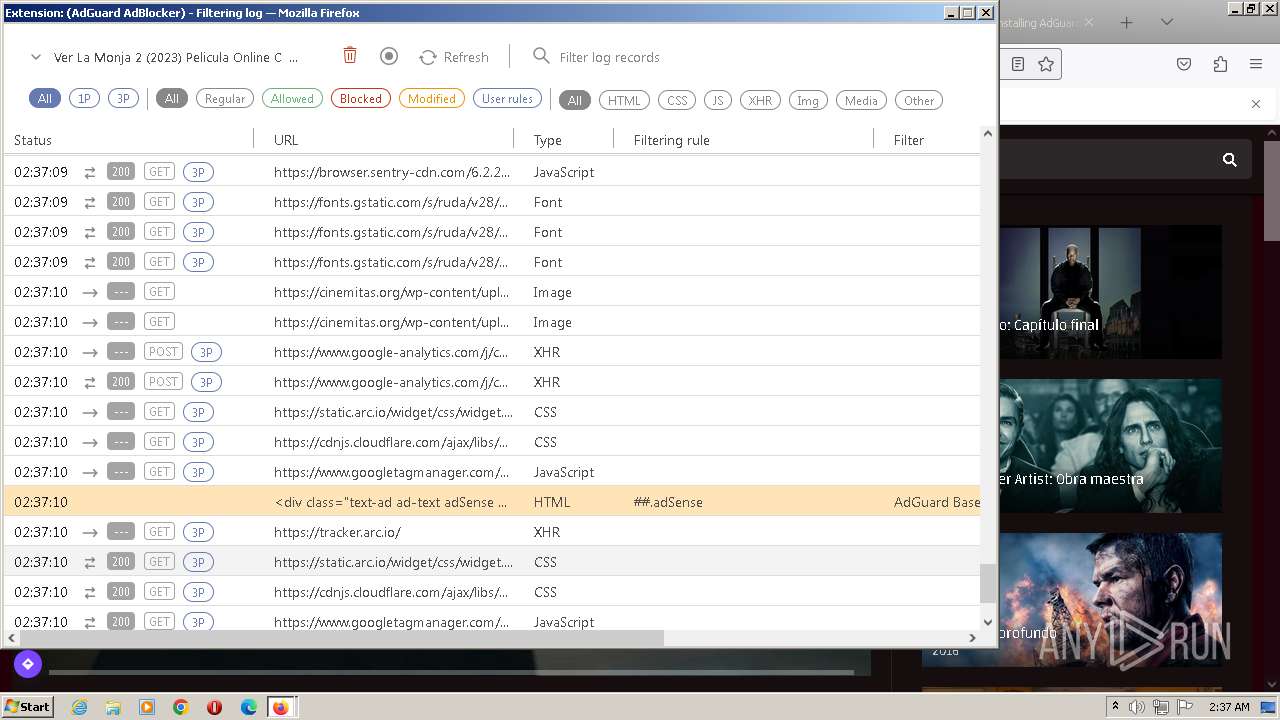
Task: Show only HTML type records
Action: pos(625,100)
